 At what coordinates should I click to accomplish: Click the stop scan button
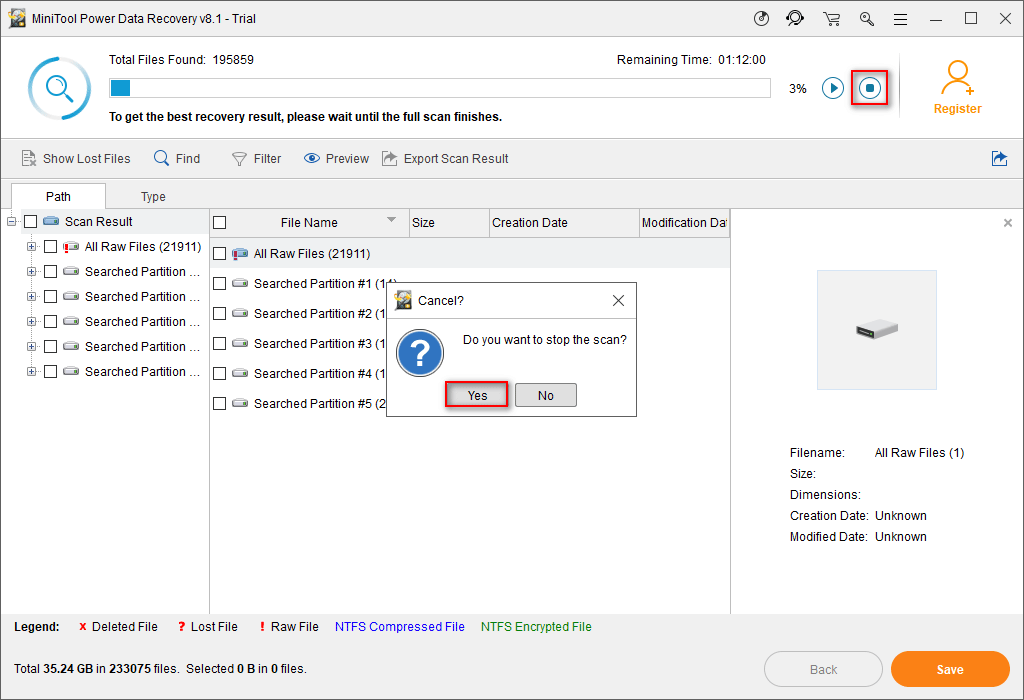pos(869,88)
